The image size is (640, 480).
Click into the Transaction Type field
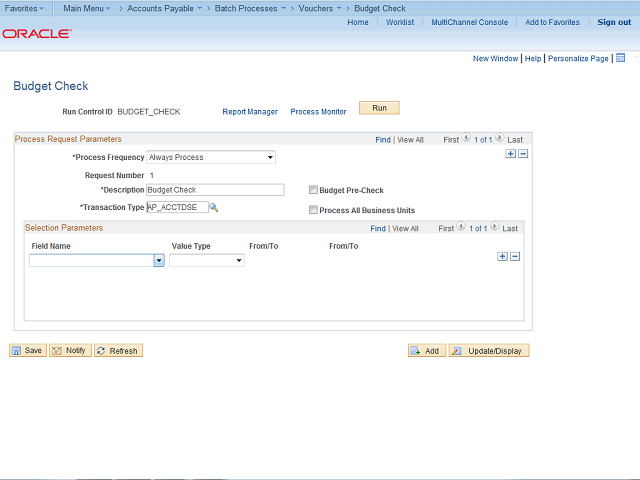point(177,207)
